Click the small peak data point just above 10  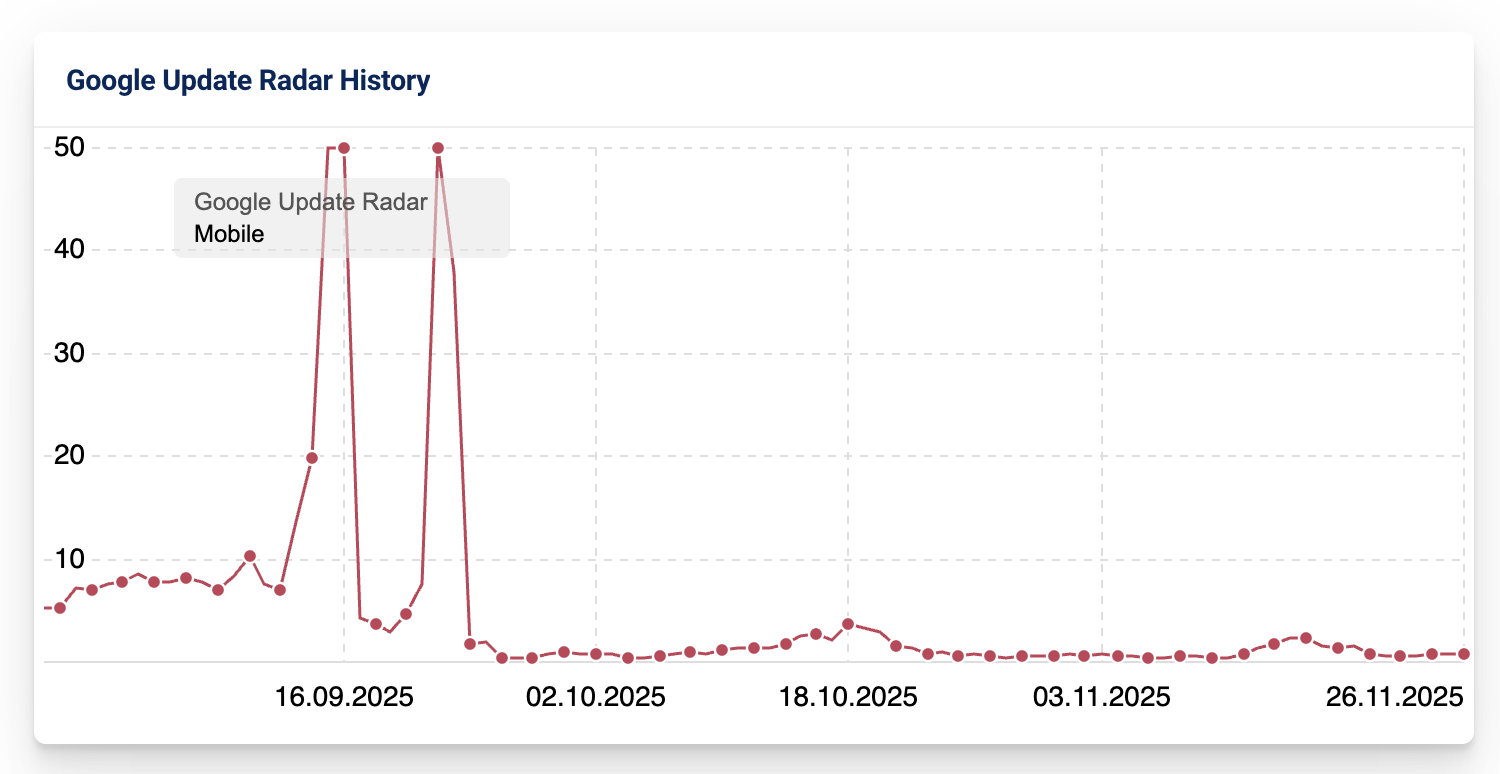tap(250, 556)
